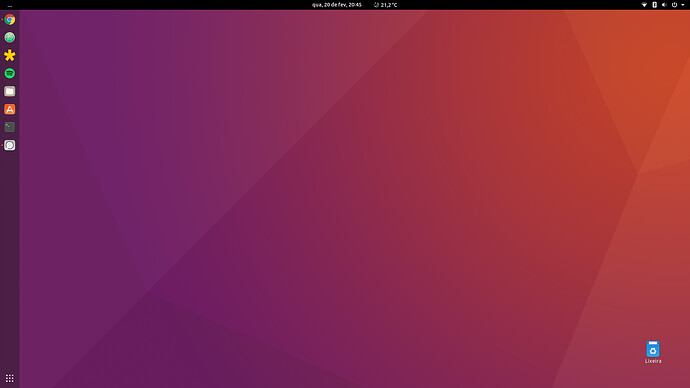Click the power icon in top bar

pyautogui.click(x=674, y=5)
